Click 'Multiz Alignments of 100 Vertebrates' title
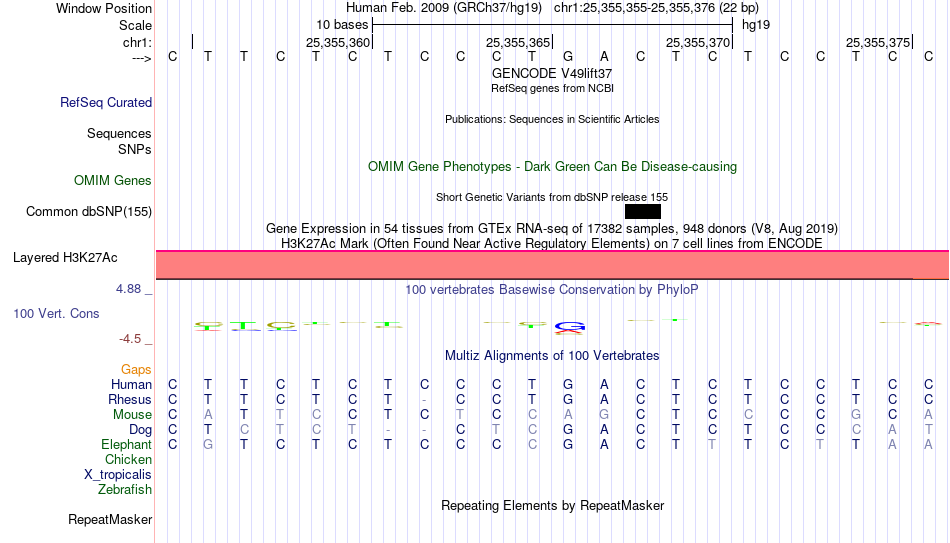Image resolution: width=950 pixels, height=543 pixels. click(552, 356)
